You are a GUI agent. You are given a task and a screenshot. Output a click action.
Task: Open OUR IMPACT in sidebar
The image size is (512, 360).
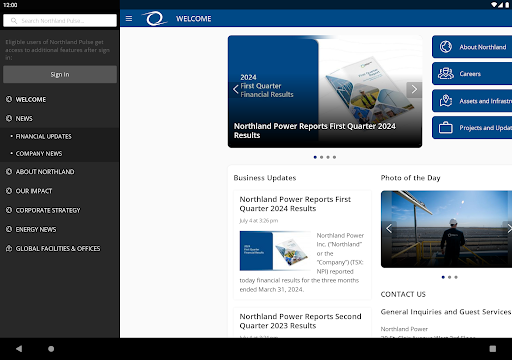coord(60,191)
